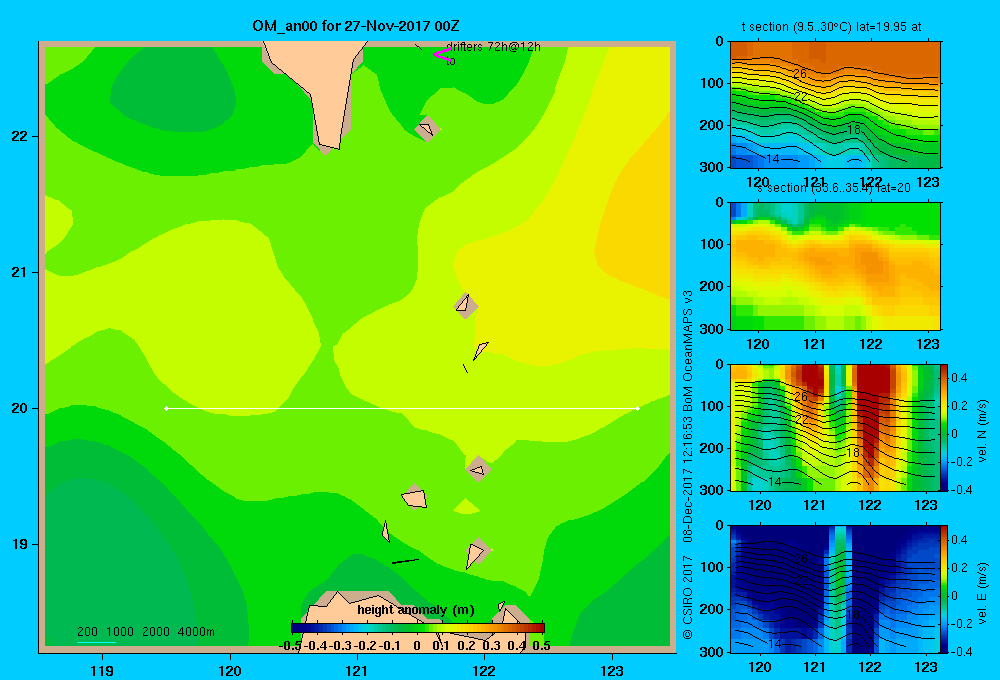Click Taiwan's southern tip landmass on the map

(322, 89)
